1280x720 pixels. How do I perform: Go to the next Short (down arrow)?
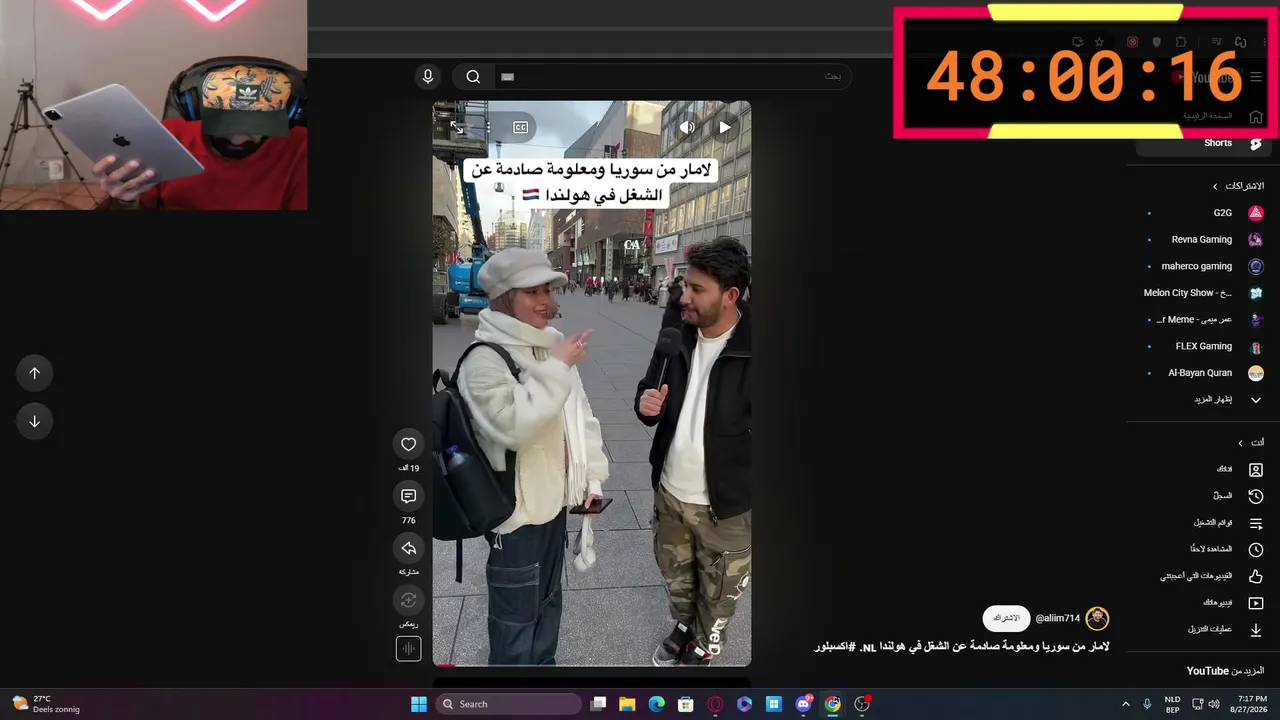(x=34, y=421)
